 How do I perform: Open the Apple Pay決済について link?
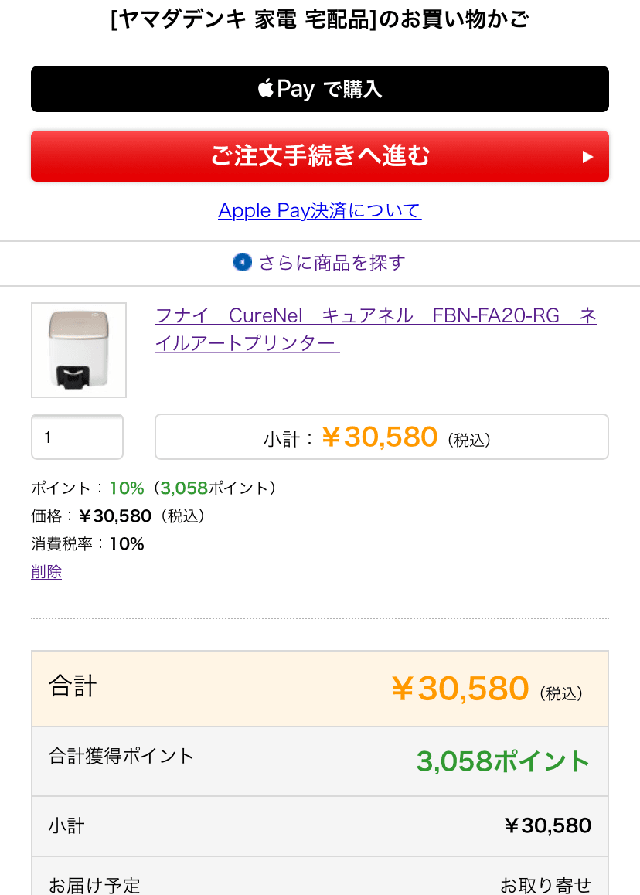click(x=320, y=211)
